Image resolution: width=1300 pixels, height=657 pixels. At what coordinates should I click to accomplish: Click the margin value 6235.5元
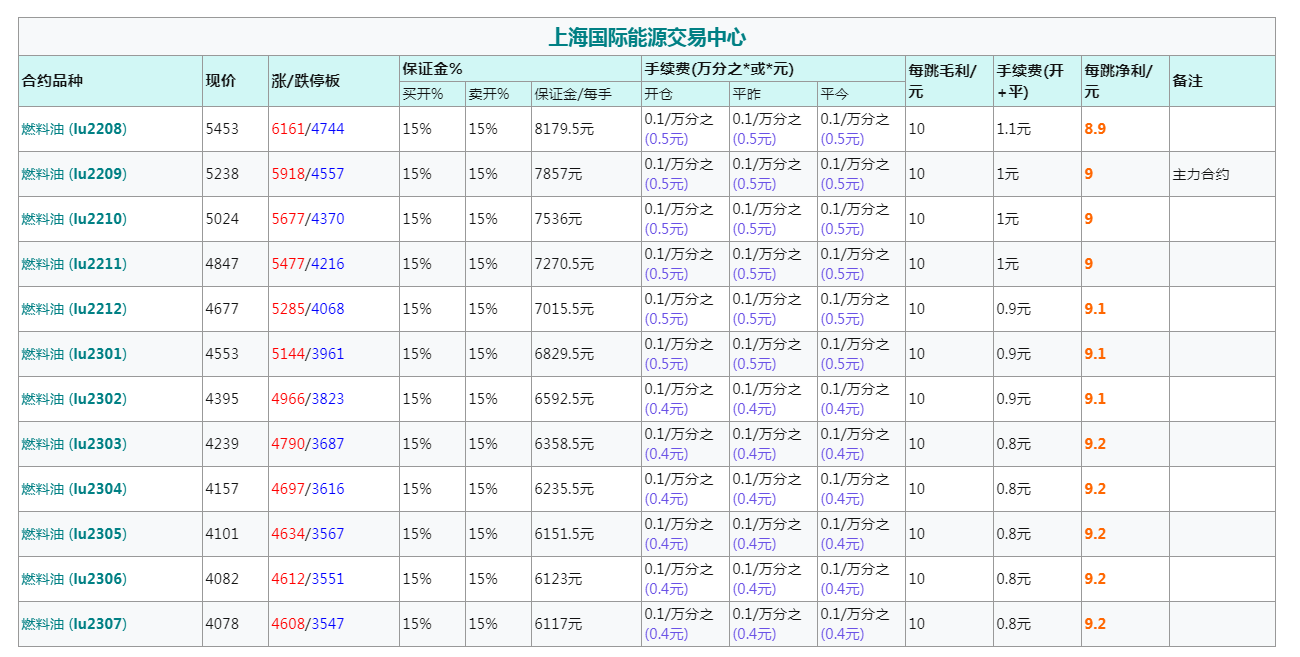click(565, 489)
